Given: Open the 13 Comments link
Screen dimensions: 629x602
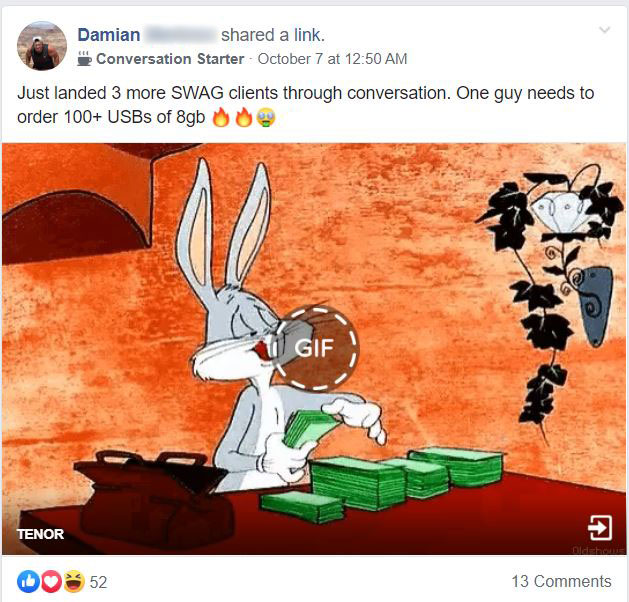Looking at the screenshot, I should coord(561,582).
